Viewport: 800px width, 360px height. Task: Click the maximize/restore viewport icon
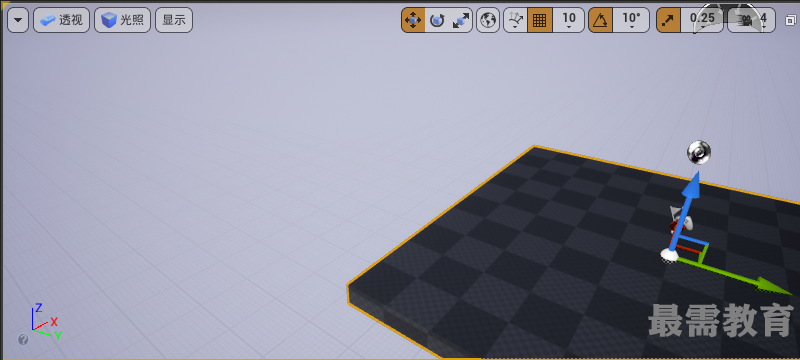(790, 20)
